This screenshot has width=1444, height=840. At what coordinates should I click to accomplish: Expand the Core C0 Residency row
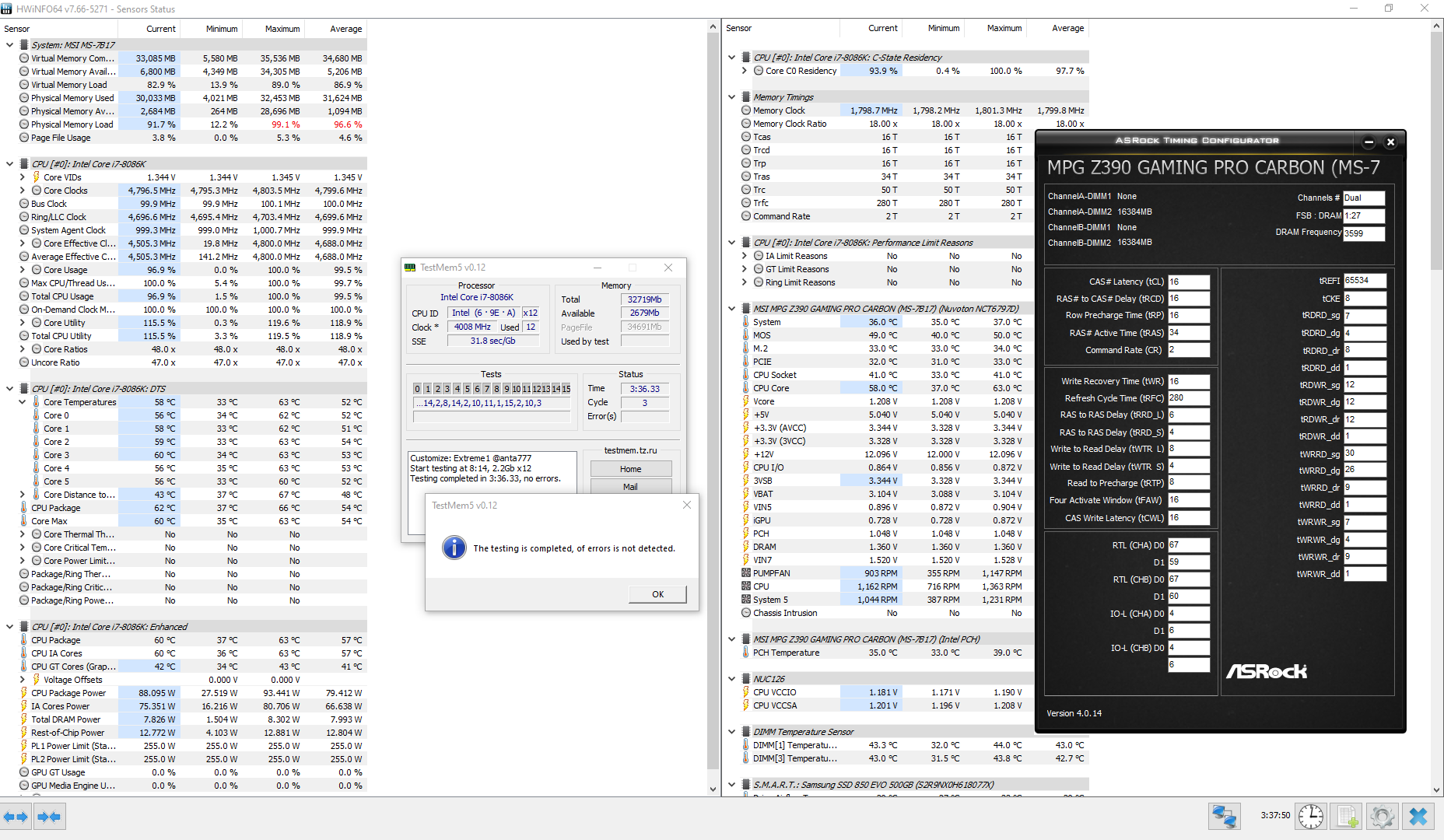point(744,71)
